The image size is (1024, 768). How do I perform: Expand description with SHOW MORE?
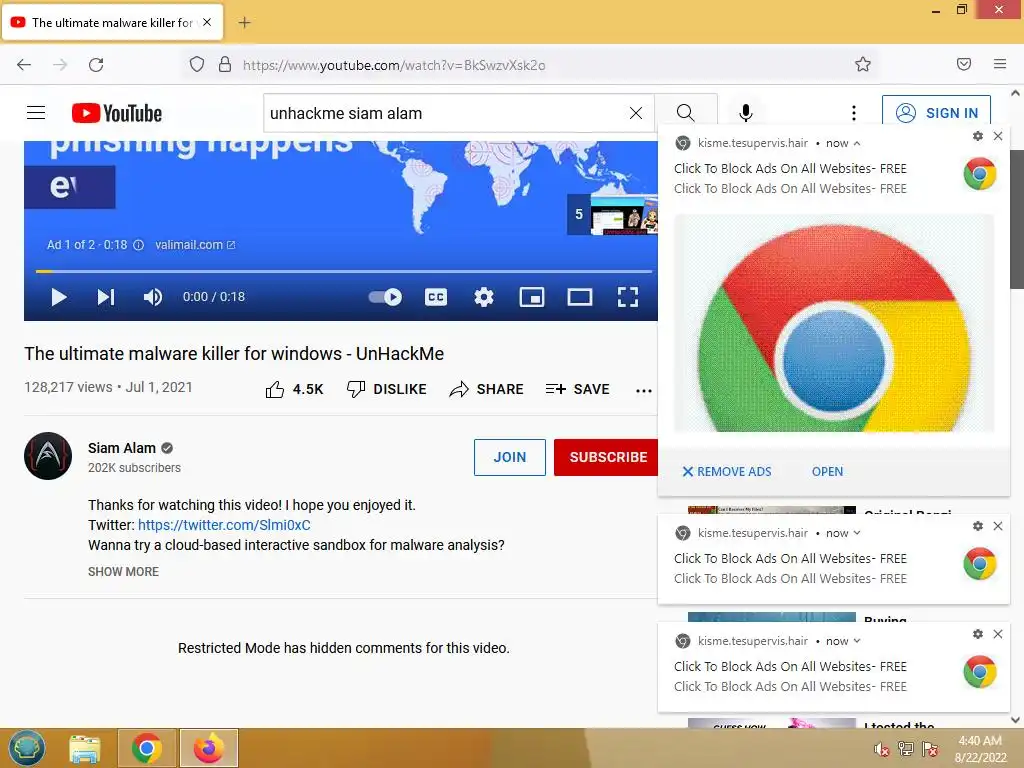pos(123,571)
